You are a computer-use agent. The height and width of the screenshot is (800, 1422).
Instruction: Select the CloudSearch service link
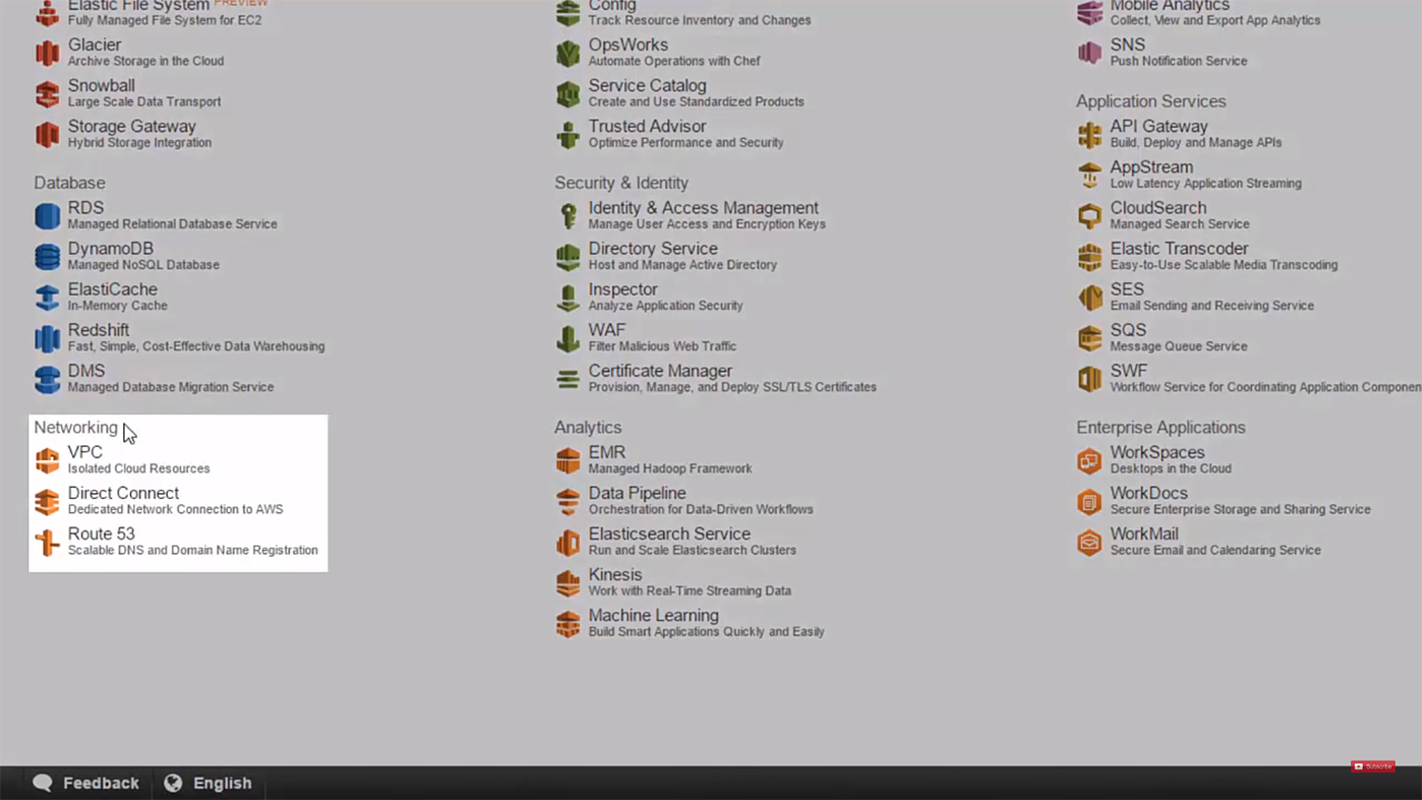click(x=1158, y=208)
